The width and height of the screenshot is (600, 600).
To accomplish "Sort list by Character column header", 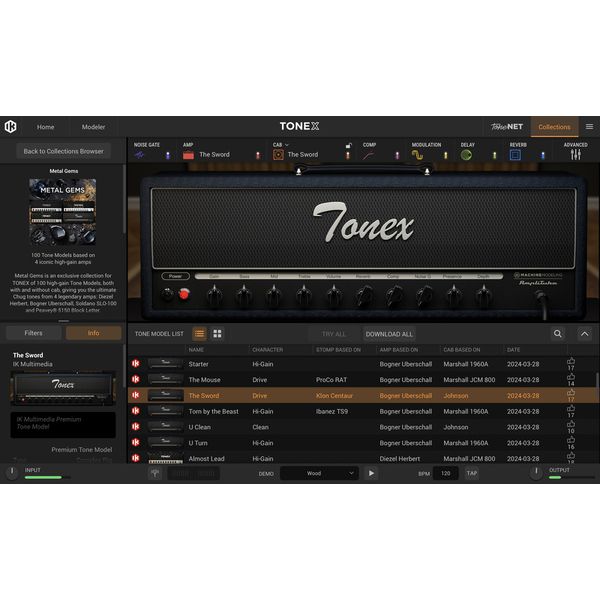I will pyautogui.click(x=268, y=350).
